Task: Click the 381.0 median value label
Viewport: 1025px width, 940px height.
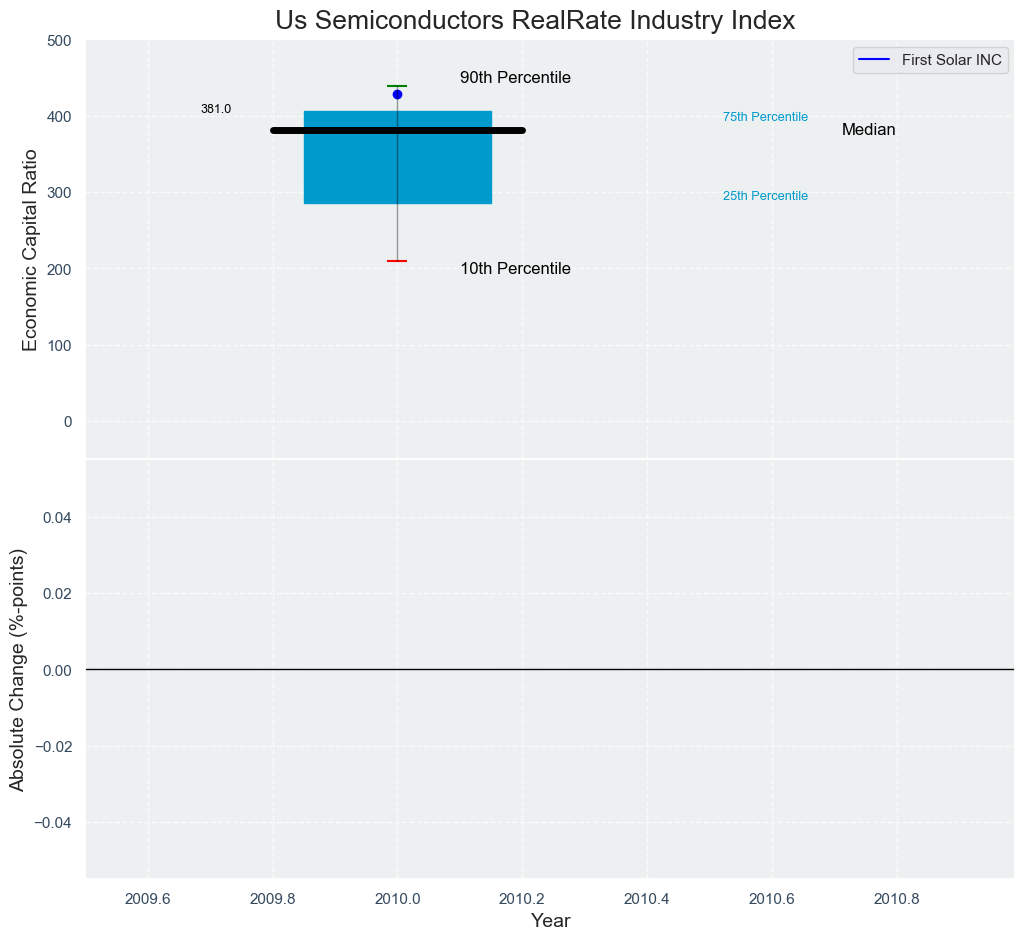Action: pos(216,109)
